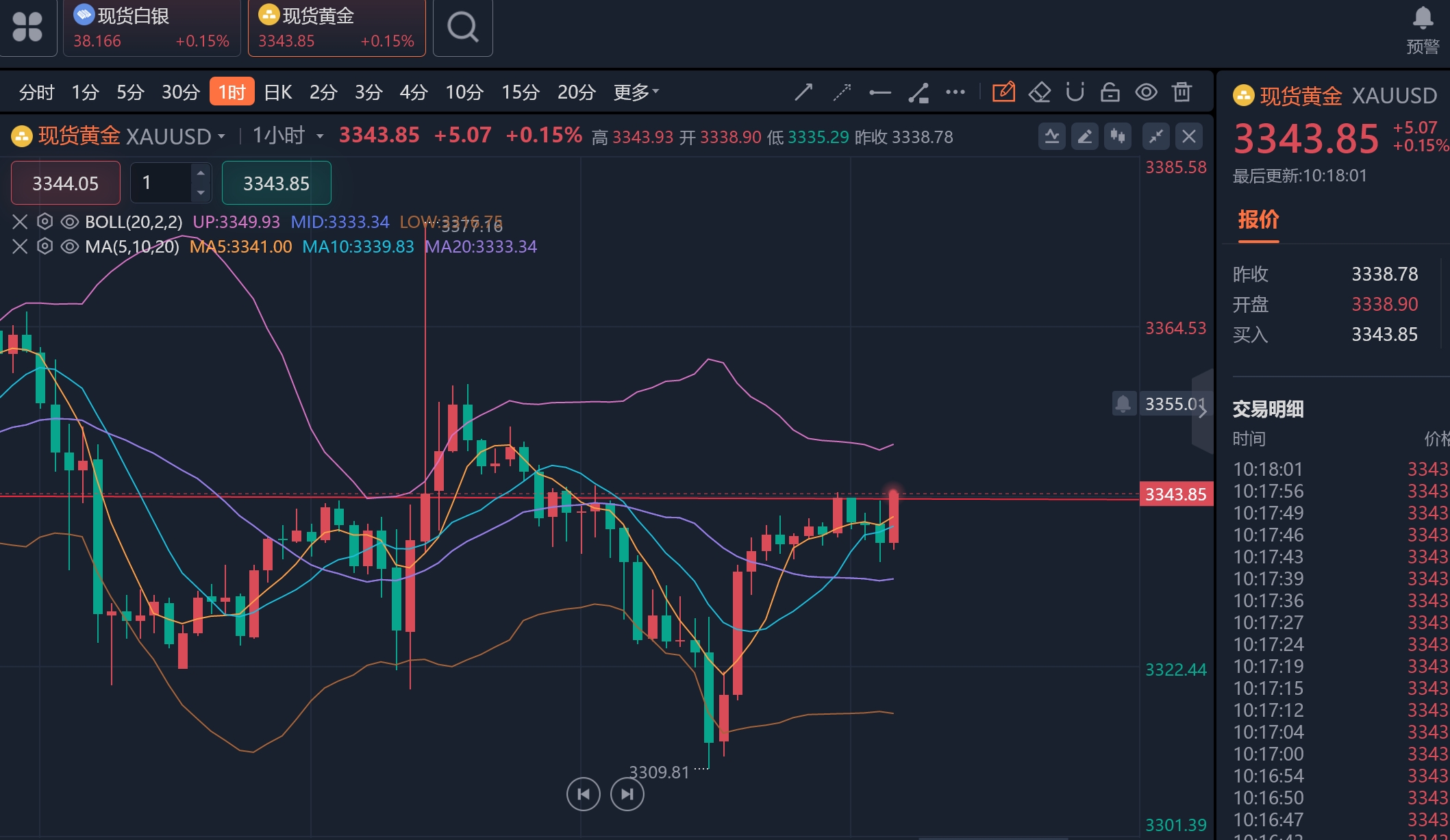Image resolution: width=1450 pixels, height=840 pixels.
Task: Open the indicators chart icon
Action: pyautogui.click(x=1052, y=137)
